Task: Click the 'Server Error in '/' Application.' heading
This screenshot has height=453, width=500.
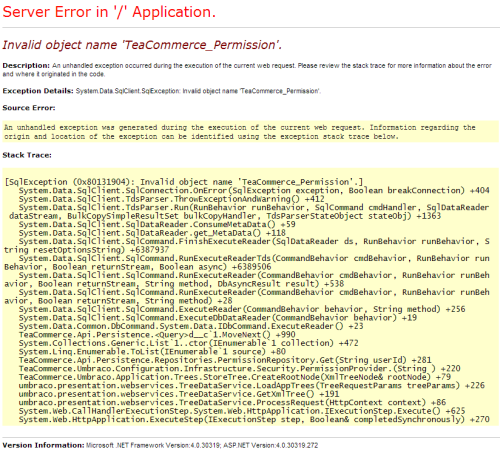Action: 109,12
